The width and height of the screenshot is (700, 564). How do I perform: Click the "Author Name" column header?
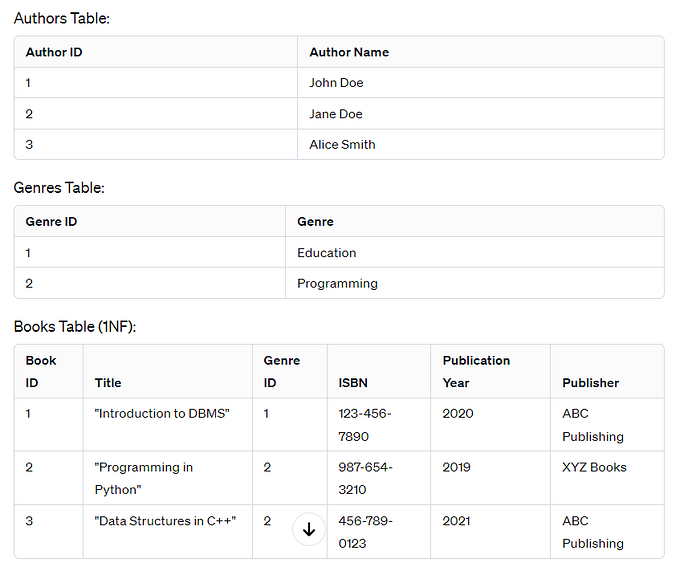(349, 52)
